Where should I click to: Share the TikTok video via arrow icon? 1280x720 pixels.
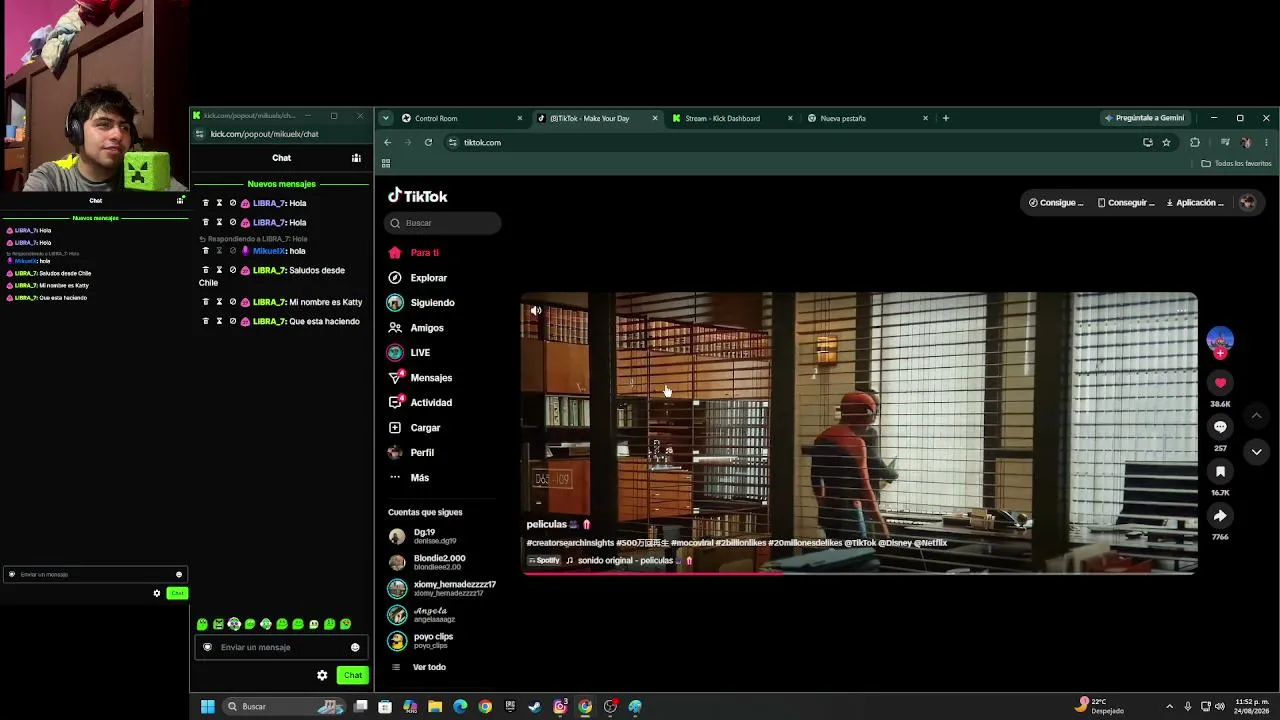[1220, 516]
